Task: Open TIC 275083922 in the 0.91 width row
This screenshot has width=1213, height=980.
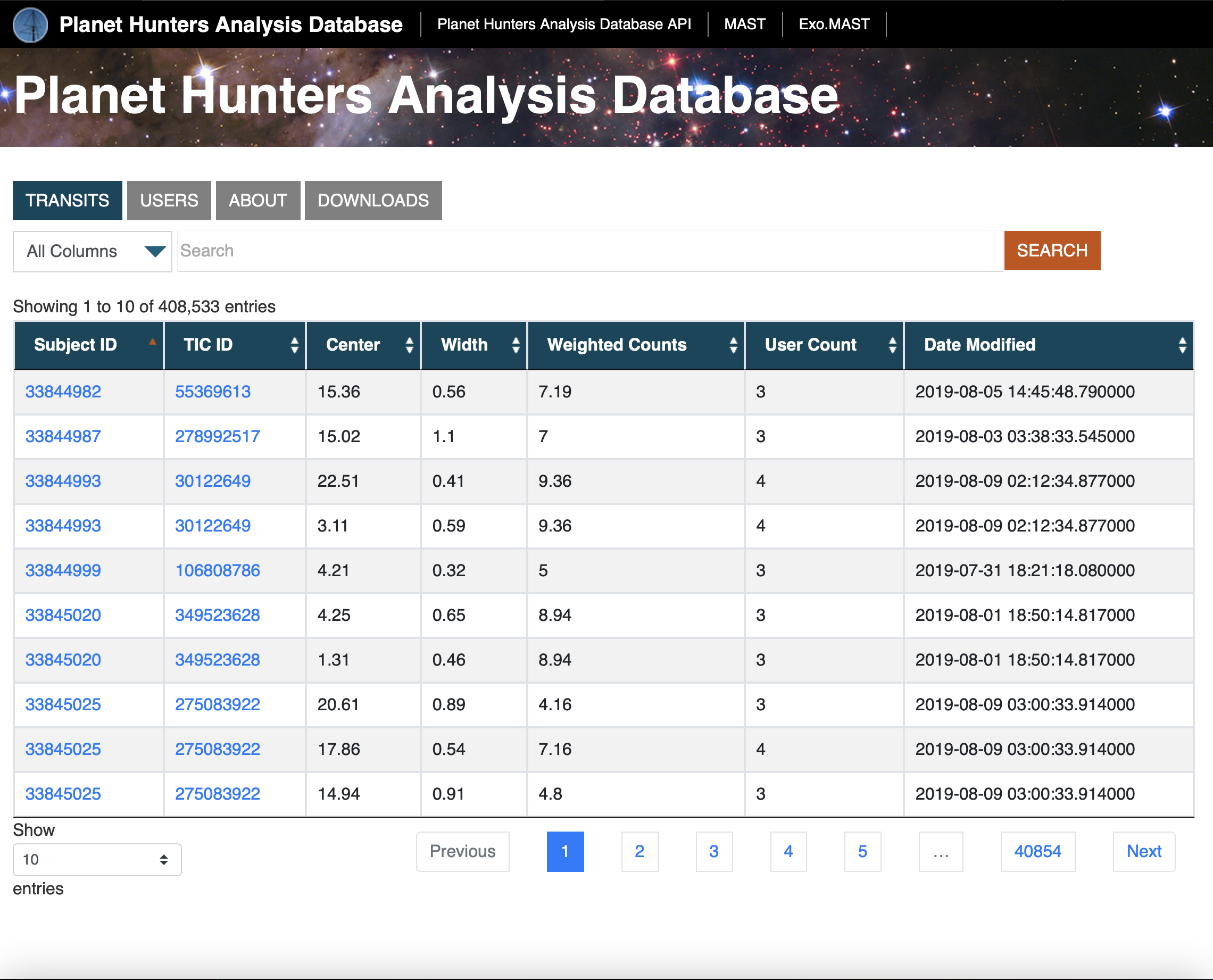Action: (x=217, y=794)
